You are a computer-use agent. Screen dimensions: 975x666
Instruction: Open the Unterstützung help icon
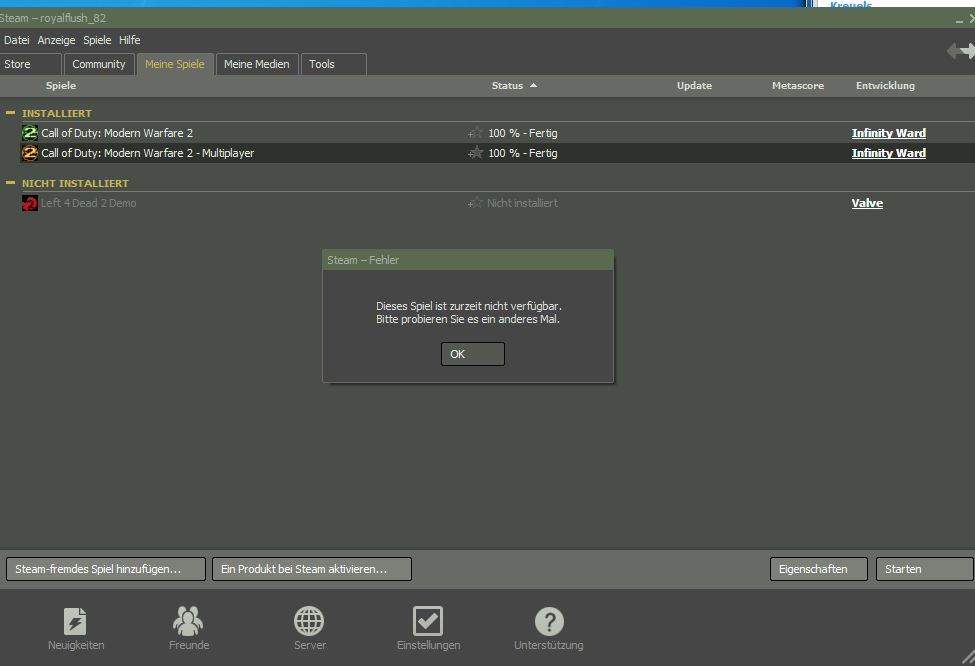click(549, 621)
